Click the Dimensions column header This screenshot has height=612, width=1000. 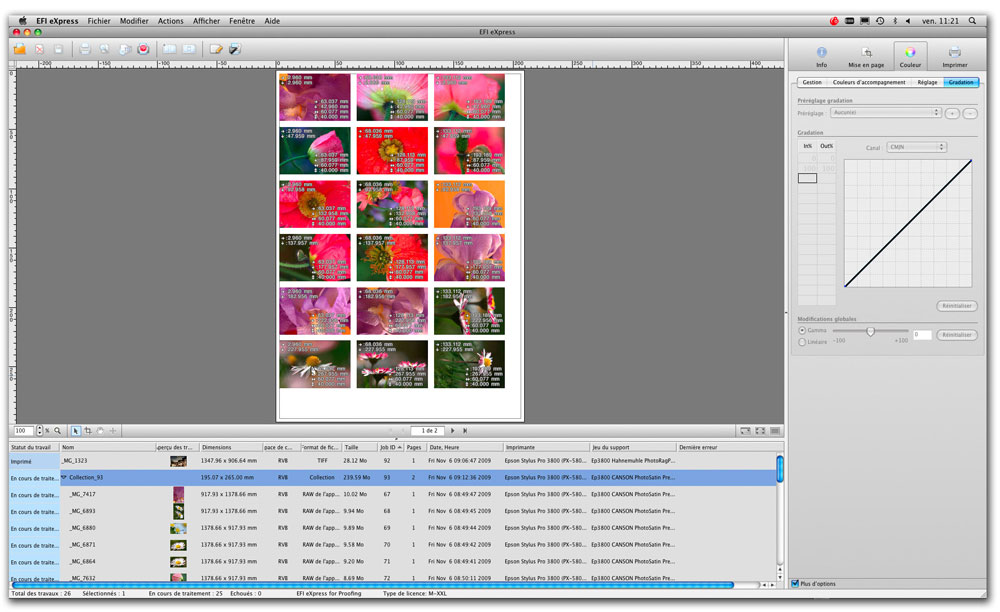pos(231,448)
